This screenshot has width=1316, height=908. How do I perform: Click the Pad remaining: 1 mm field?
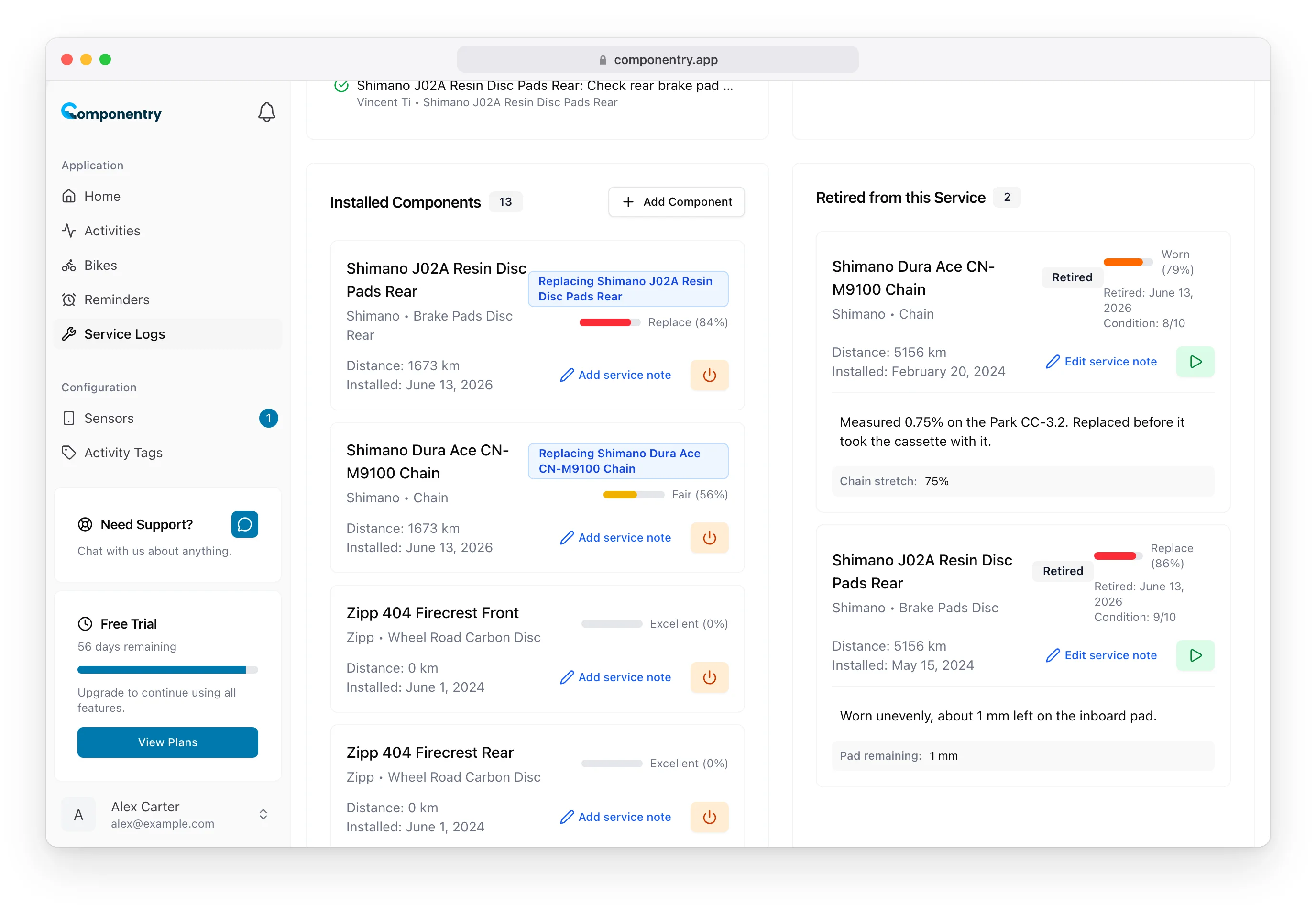(x=1022, y=756)
